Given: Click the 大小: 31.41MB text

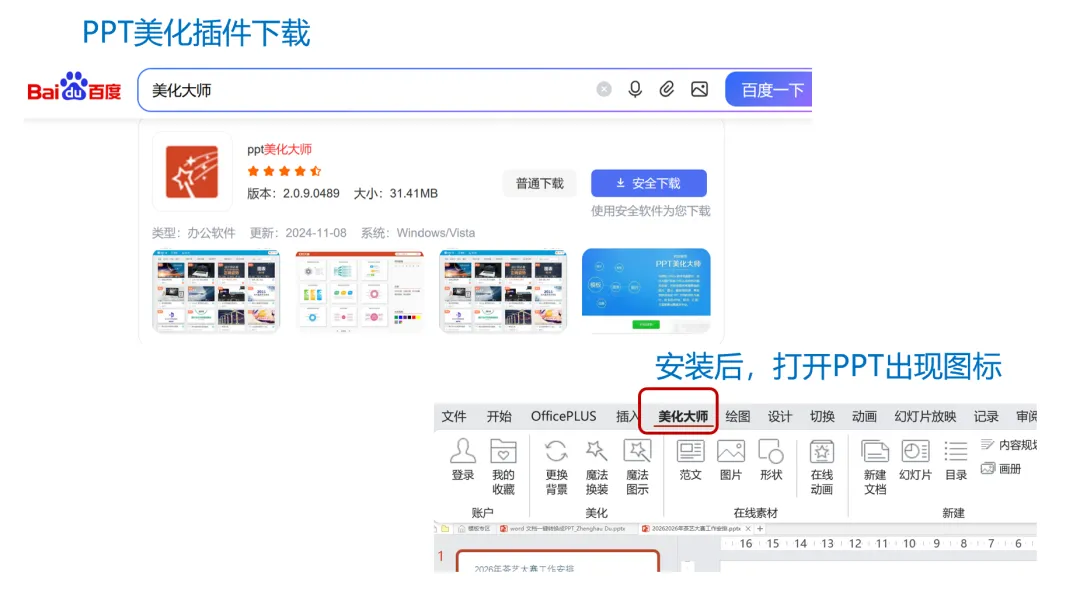Looking at the screenshot, I should [396, 194].
